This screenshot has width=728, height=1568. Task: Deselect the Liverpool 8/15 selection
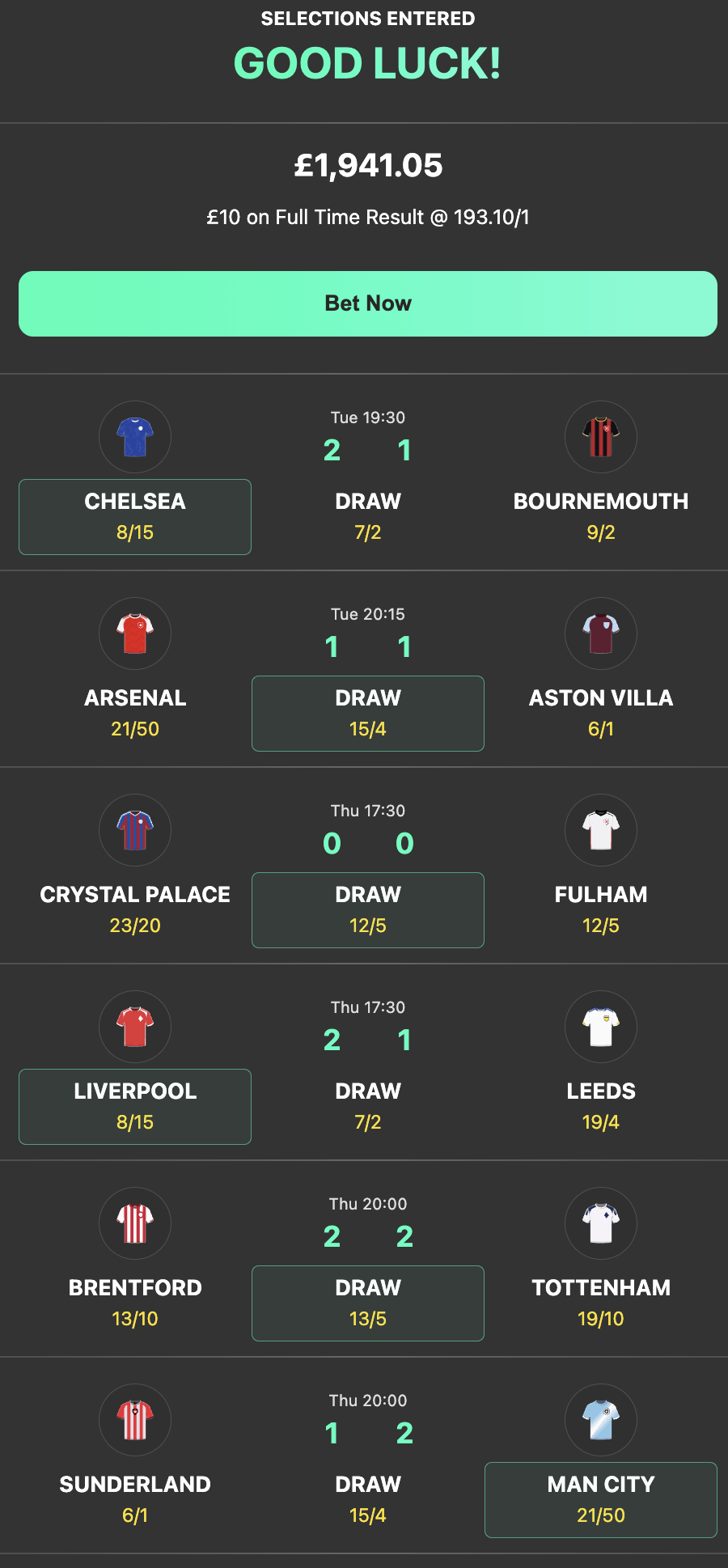134,1106
